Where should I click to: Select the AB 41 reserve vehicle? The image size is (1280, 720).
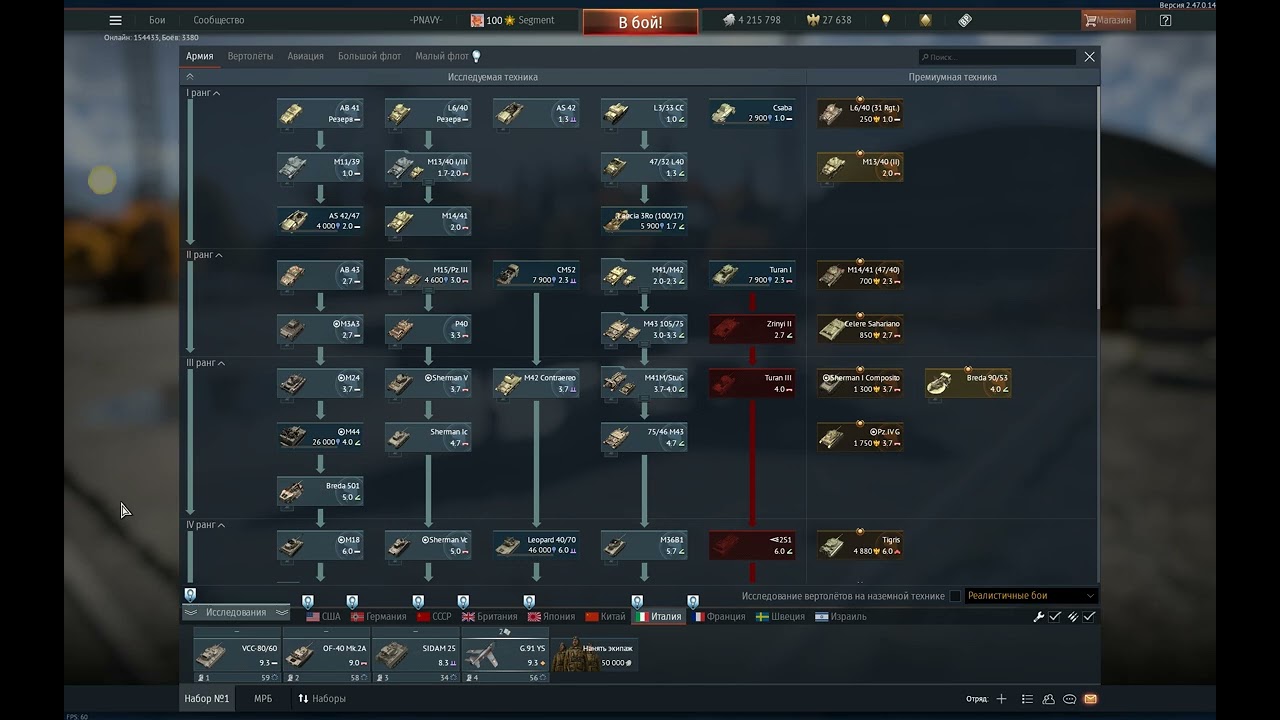[x=320, y=114]
